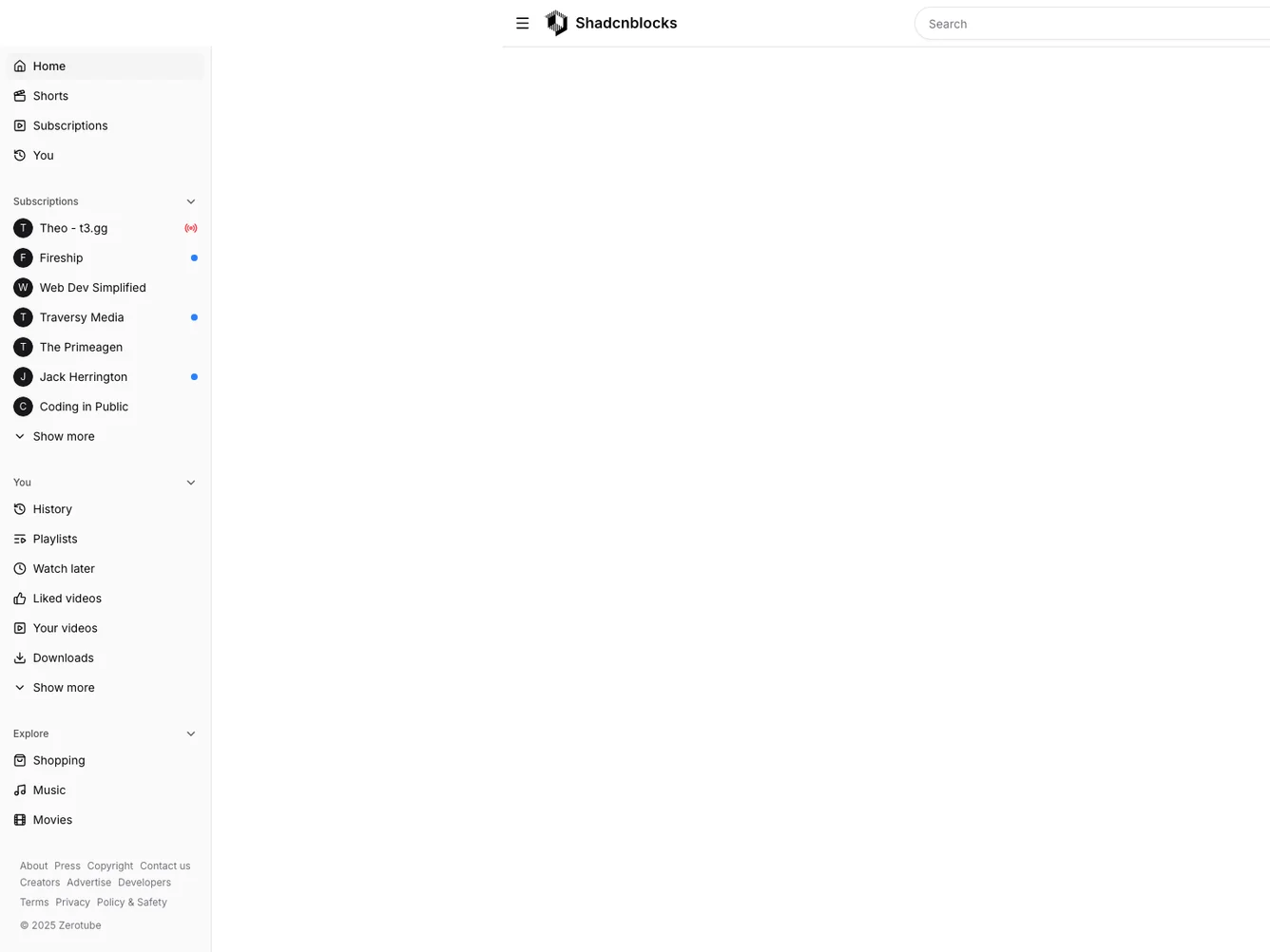Open Theo - t3.gg live channel

(x=73, y=228)
